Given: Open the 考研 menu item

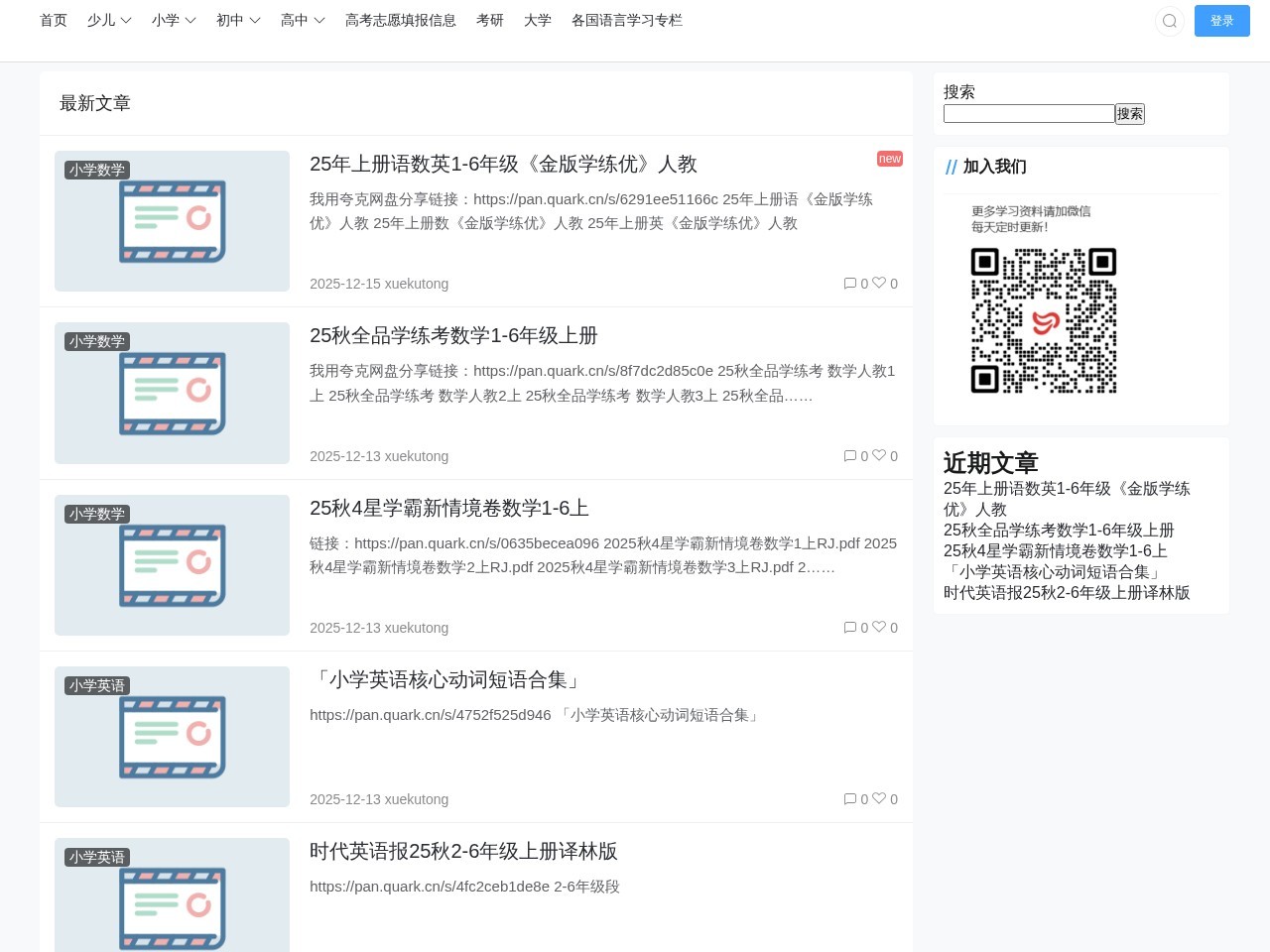Looking at the screenshot, I should click(x=490, y=20).
